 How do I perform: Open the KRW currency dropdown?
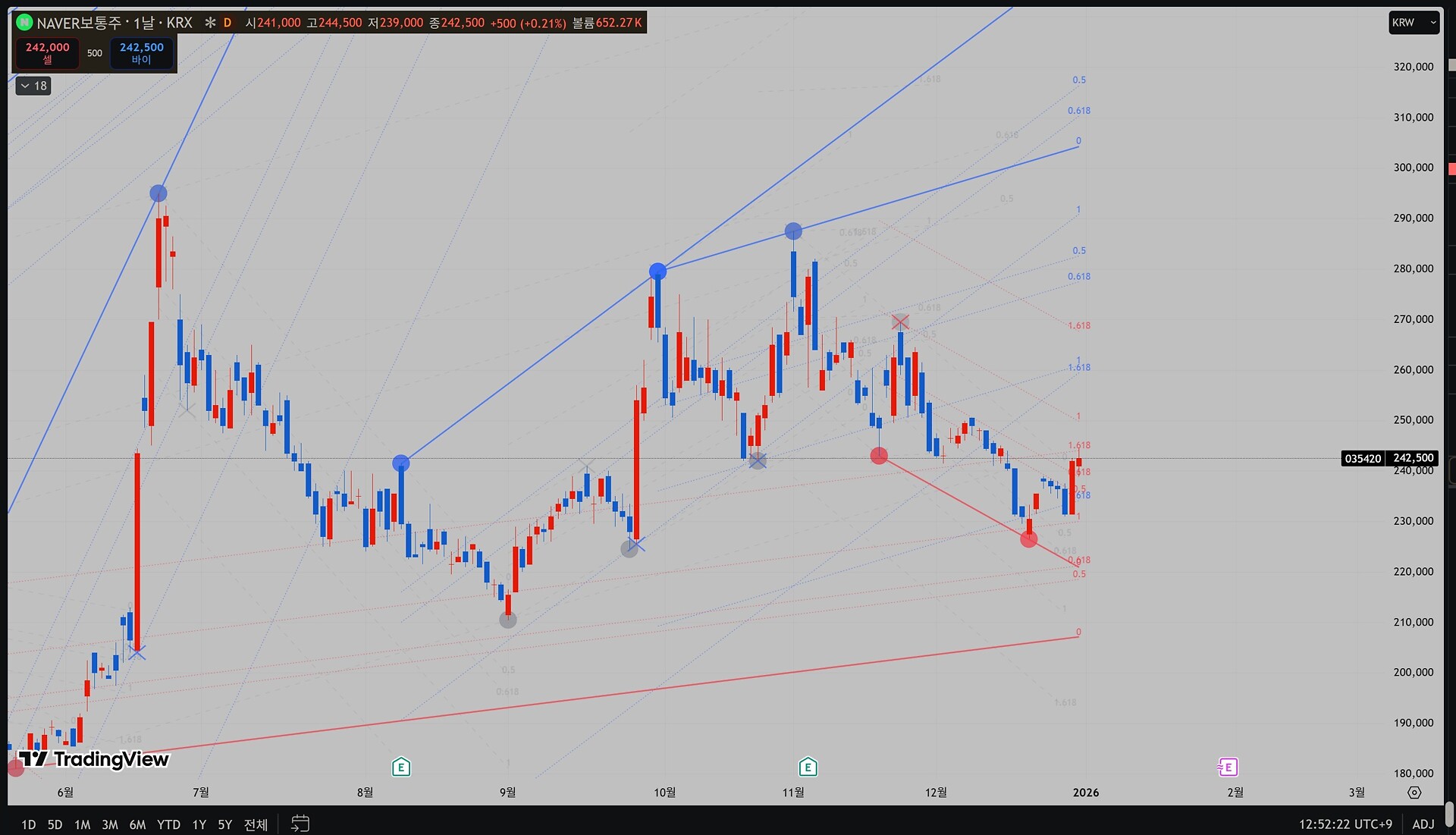pos(1414,23)
